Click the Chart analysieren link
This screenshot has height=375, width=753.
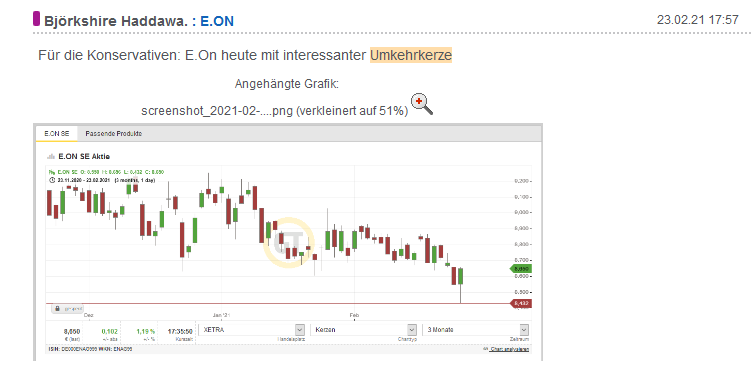pyautogui.click(x=509, y=349)
